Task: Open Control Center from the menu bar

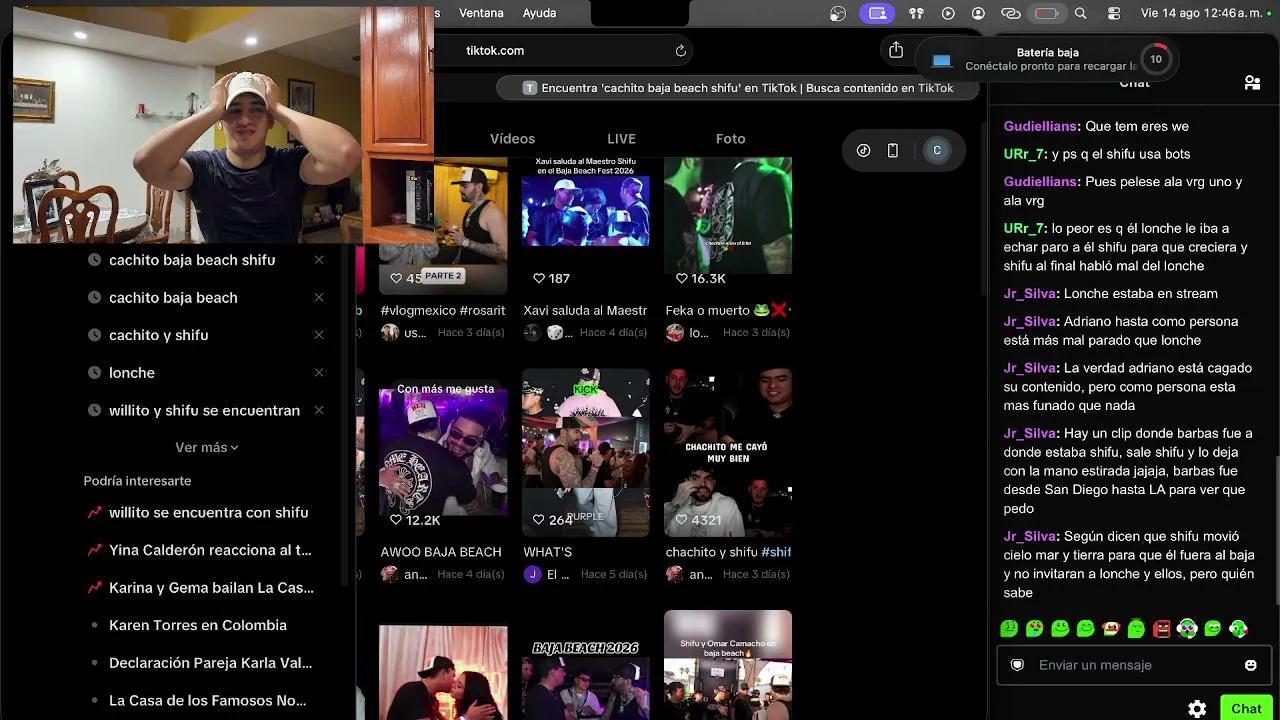Action: tap(1114, 13)
